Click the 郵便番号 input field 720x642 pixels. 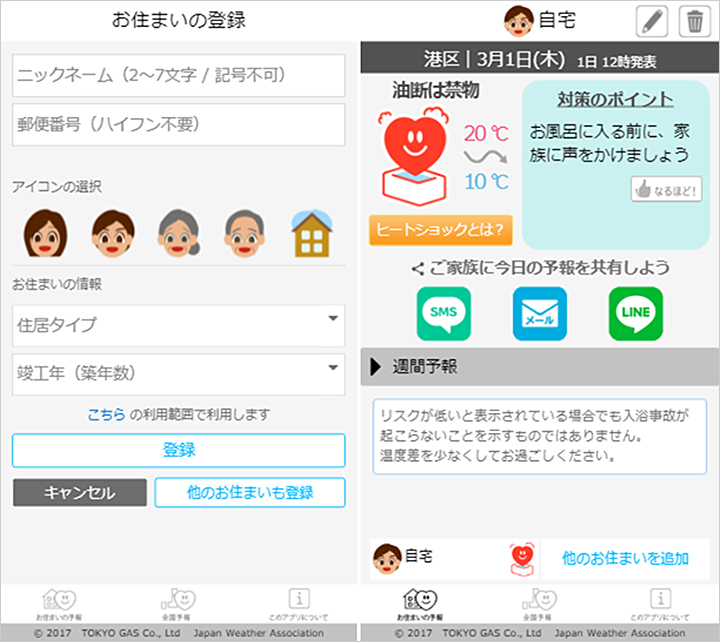click(179, 125)
